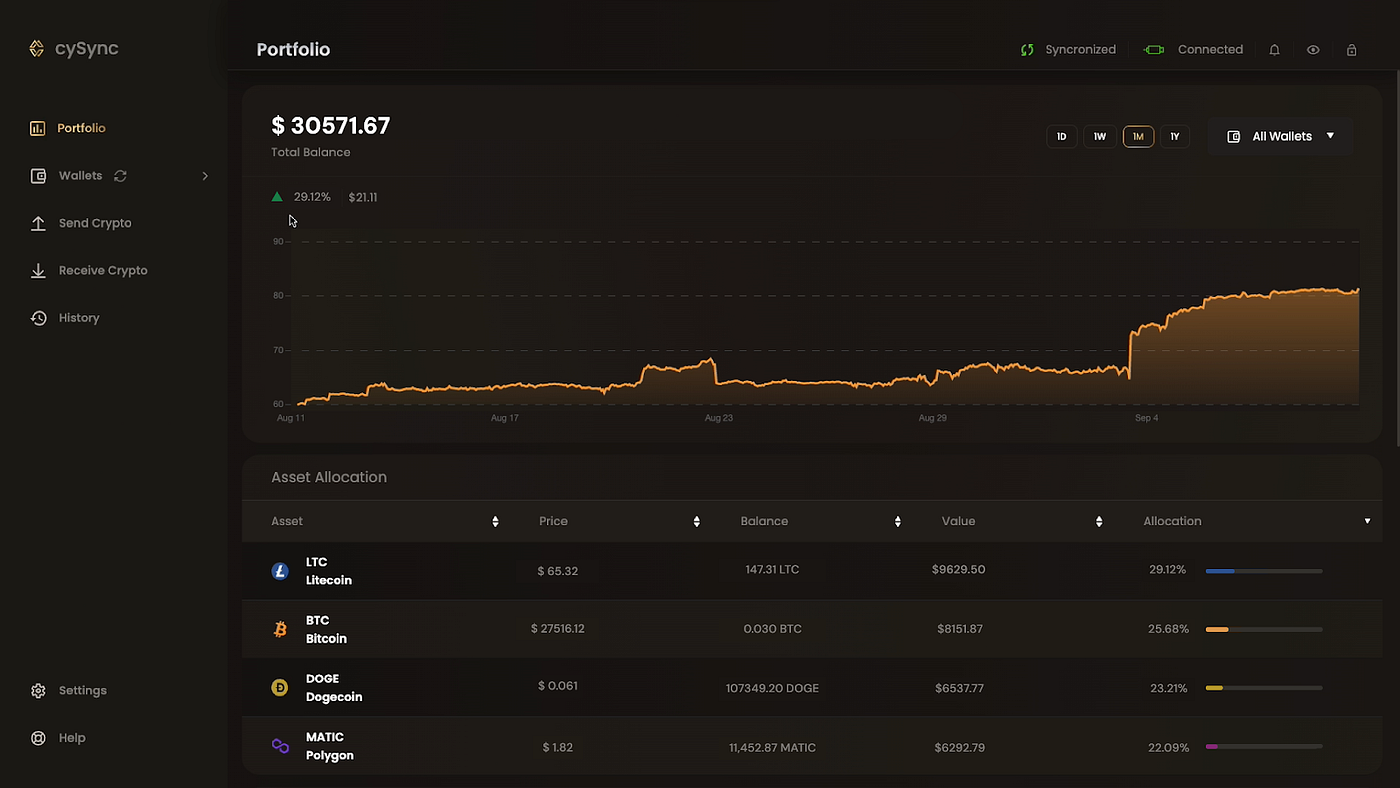Click the green Syncronized arrows icon
The width and height of the screenshot is (1400, 788).
(1027, 50)
